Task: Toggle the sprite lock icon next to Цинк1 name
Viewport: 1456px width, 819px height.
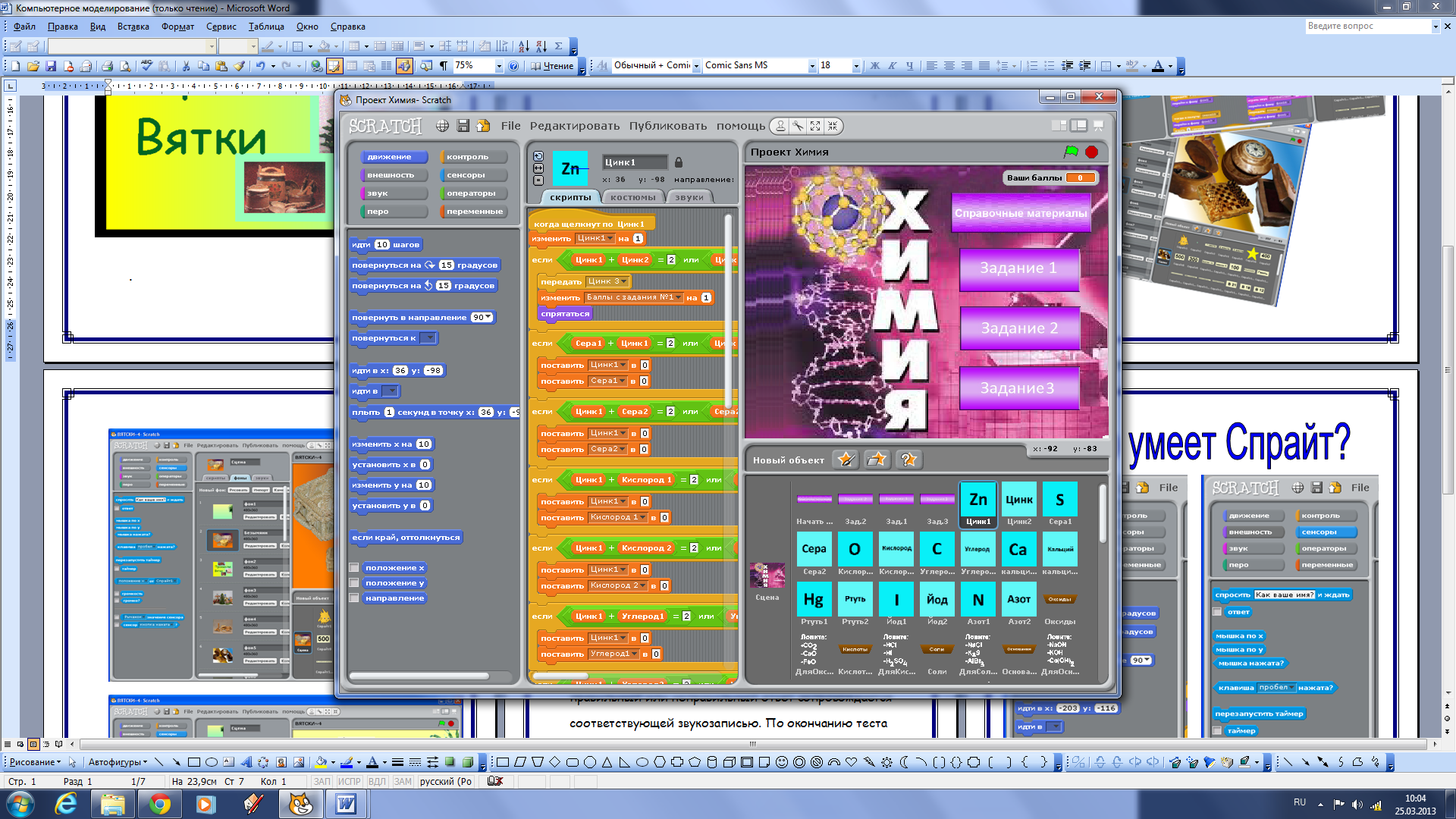Action: click(679, 162)
